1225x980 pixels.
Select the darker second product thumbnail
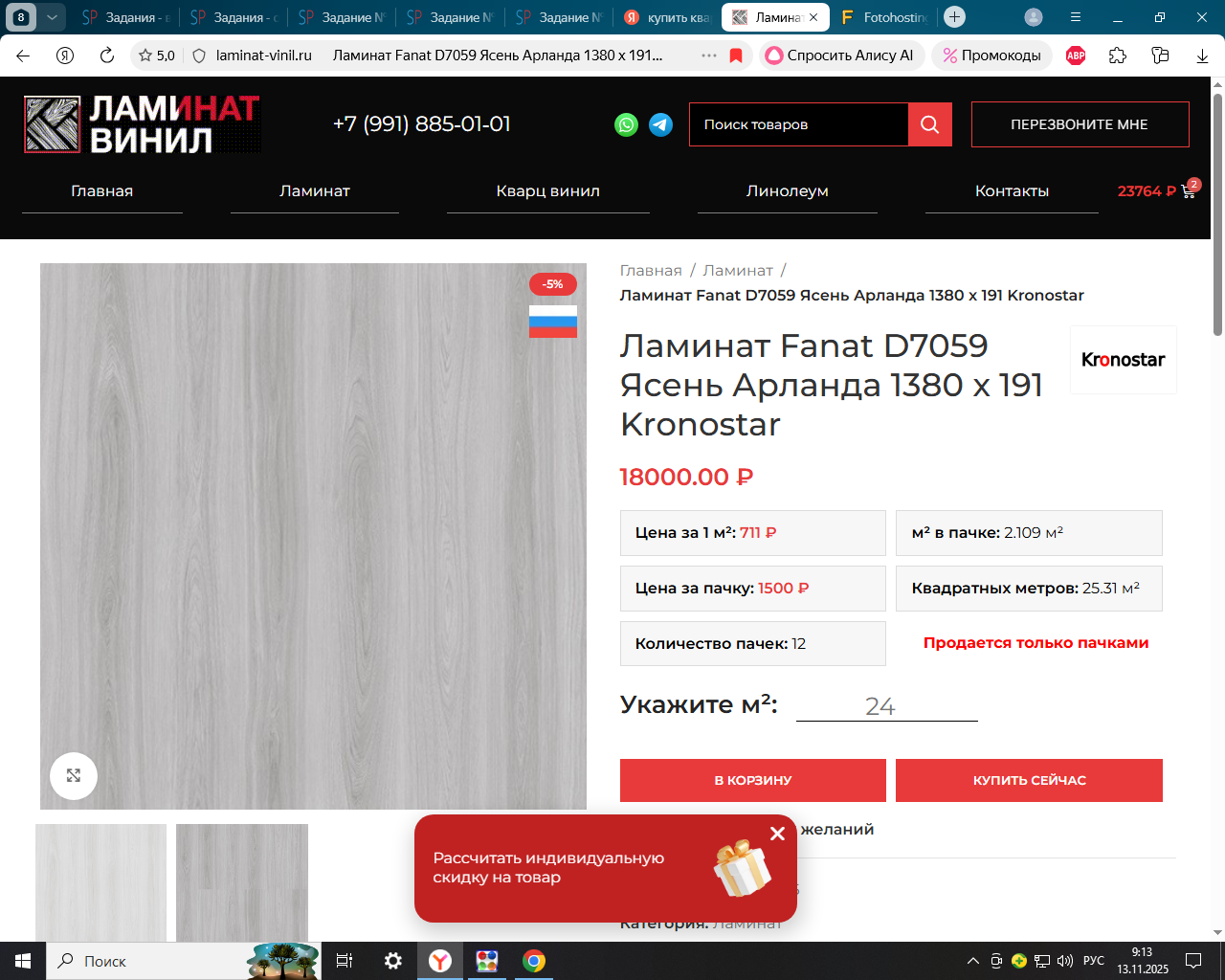[242, 882]
